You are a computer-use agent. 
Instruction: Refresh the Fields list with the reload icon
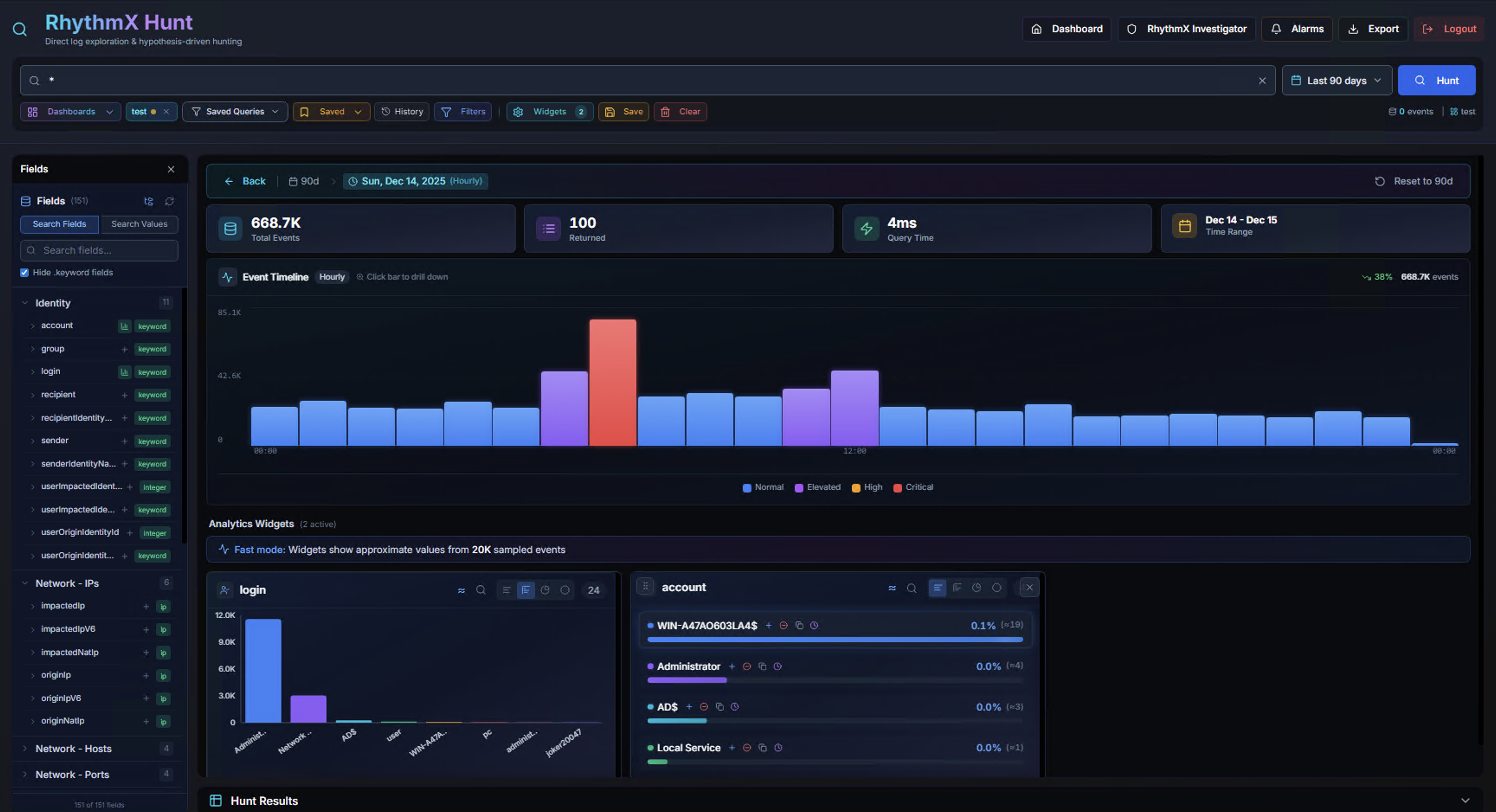point(169,201)
